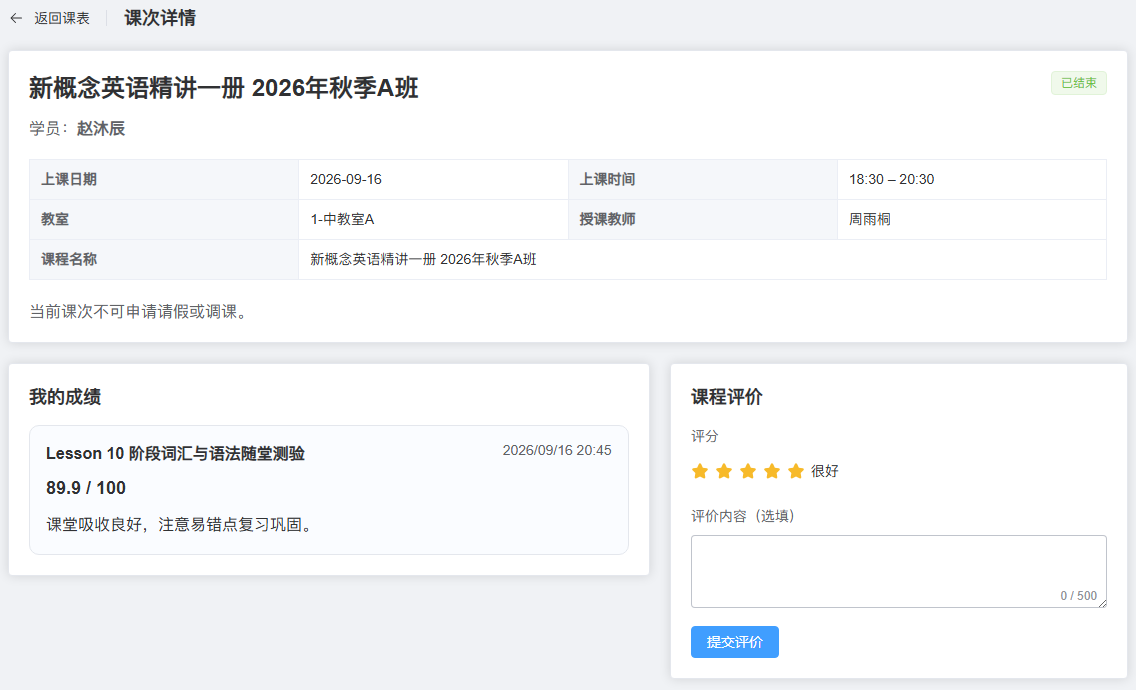Screen dimensions: 1136x690
Task: Click the 0 / 500 character counter
Action: pos(1078,596)
